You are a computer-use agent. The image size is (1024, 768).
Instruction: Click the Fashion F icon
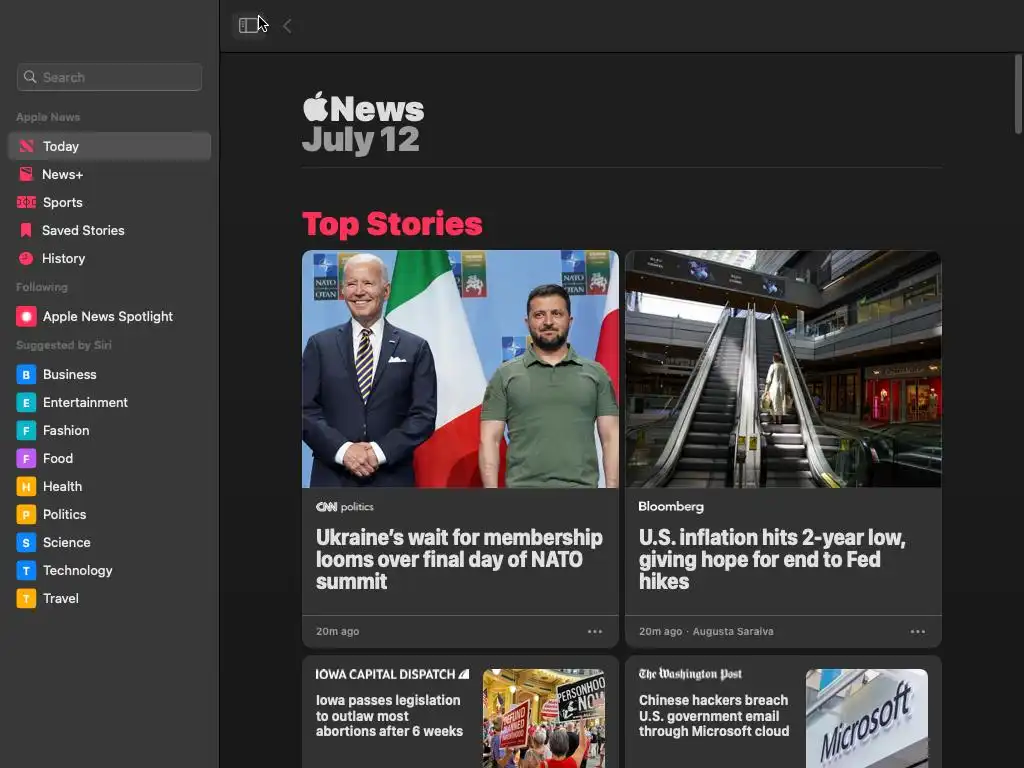tap(26, 431)
